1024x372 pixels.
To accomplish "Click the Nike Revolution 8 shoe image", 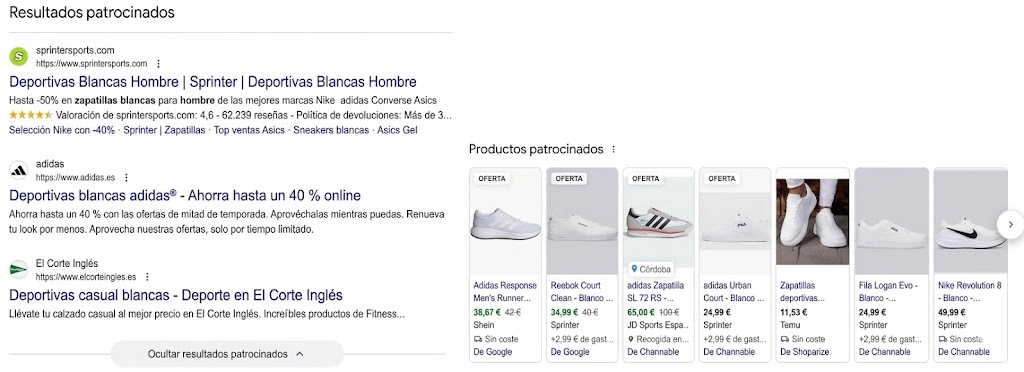I will [970, 221].
